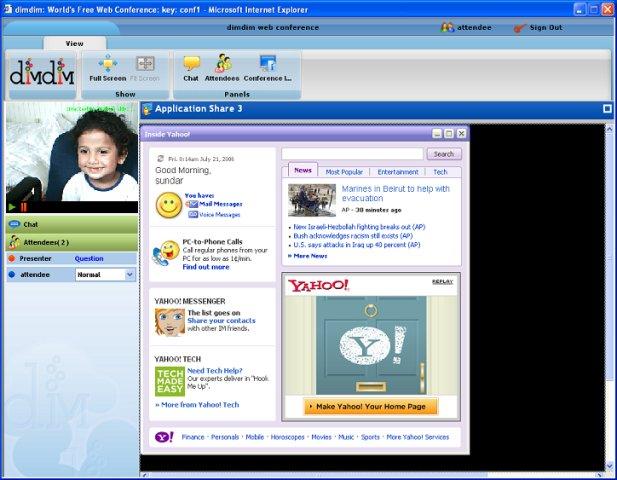Screen dimensions: 617x480
Task: Pause the webcam video
Action: 24,207
